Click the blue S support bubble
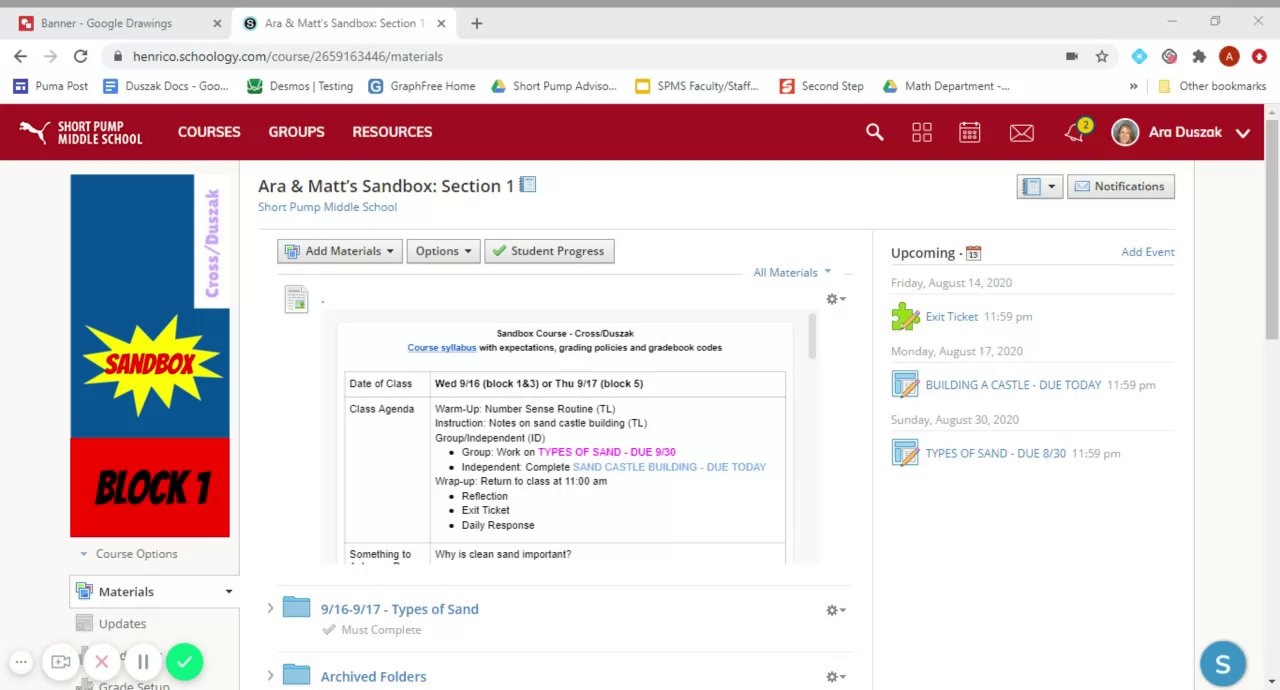Screen dimensions: 1280x690 (x=1222, y=663)
